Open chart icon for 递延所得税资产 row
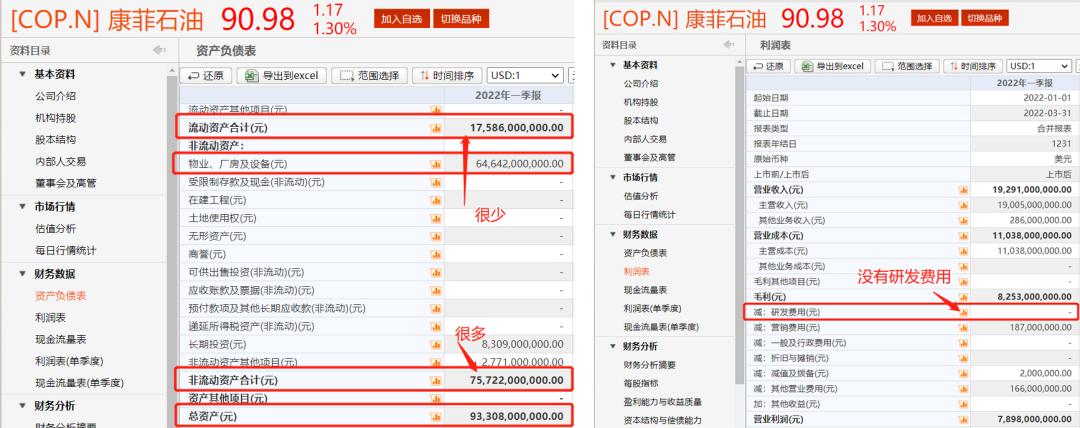1080x428 pixels. [435, 326]
